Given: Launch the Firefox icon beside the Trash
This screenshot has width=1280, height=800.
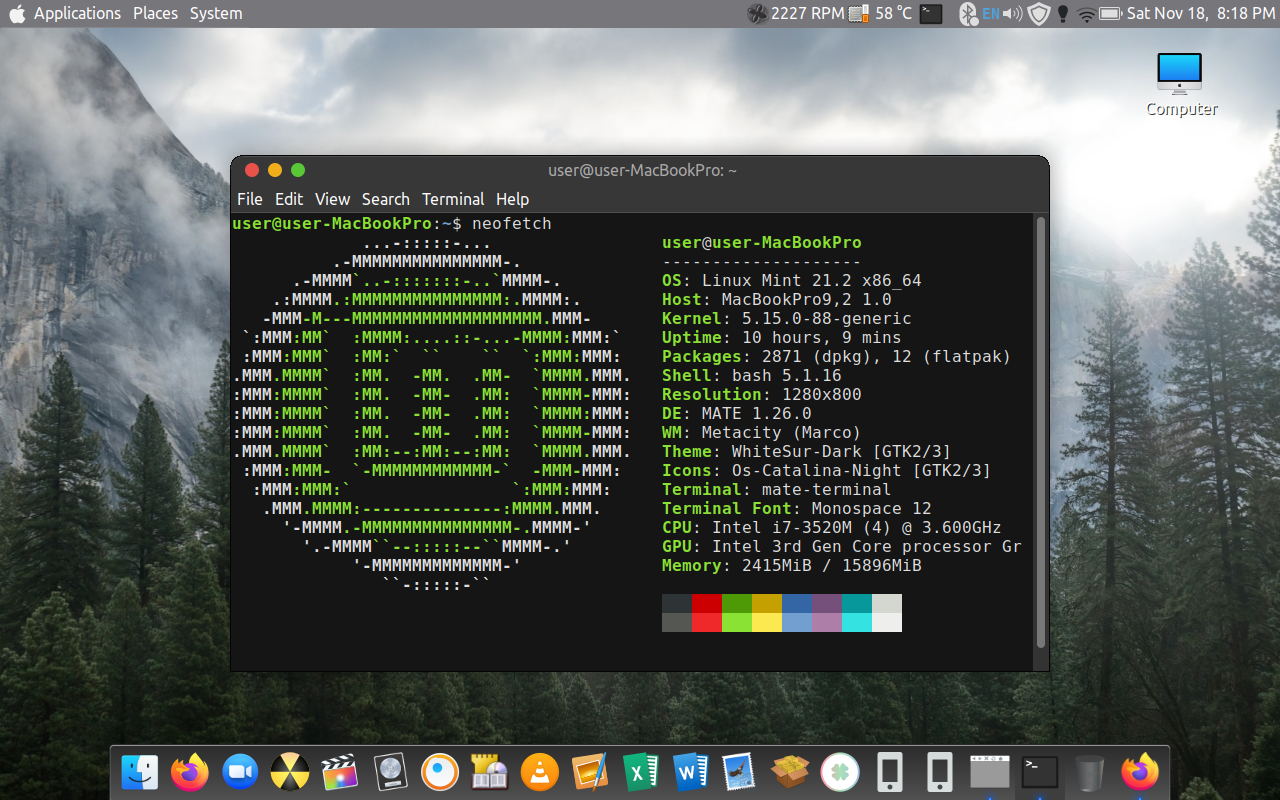Looking at the screenshot, I should coord(1140,772).
